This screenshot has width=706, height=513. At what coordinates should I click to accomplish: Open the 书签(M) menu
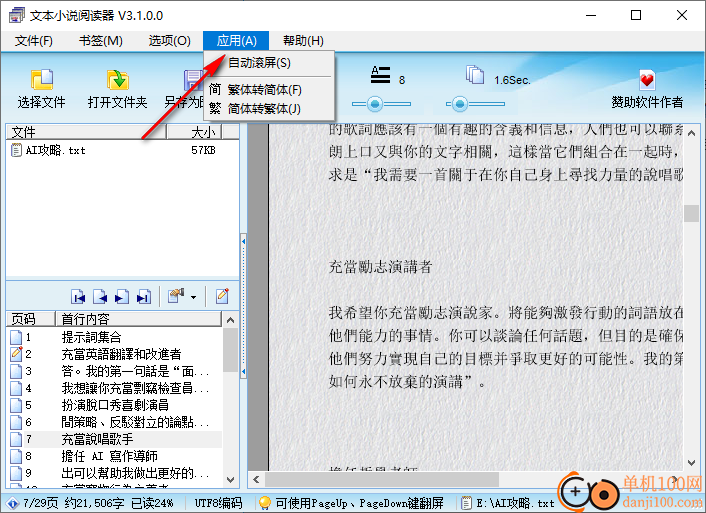coord(100,41)
